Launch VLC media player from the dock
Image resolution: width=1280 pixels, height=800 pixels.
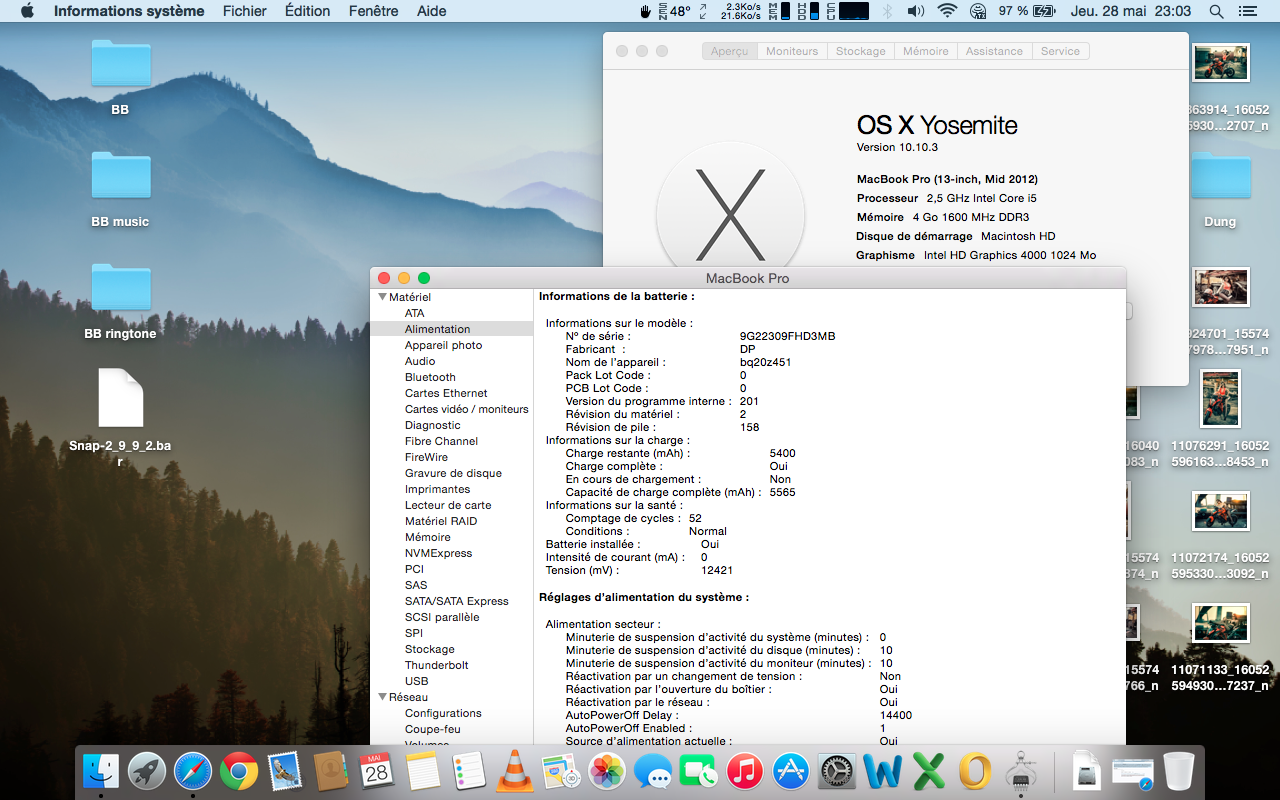click(x=515, y=771)
